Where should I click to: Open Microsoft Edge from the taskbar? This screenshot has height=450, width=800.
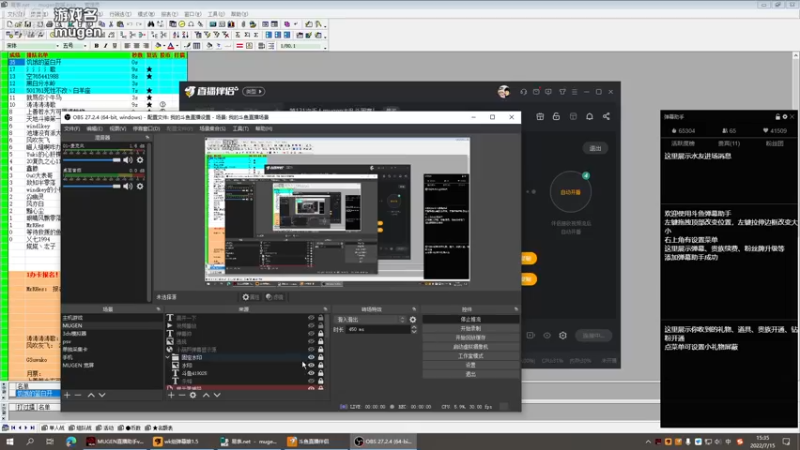(x=70, y=441)
